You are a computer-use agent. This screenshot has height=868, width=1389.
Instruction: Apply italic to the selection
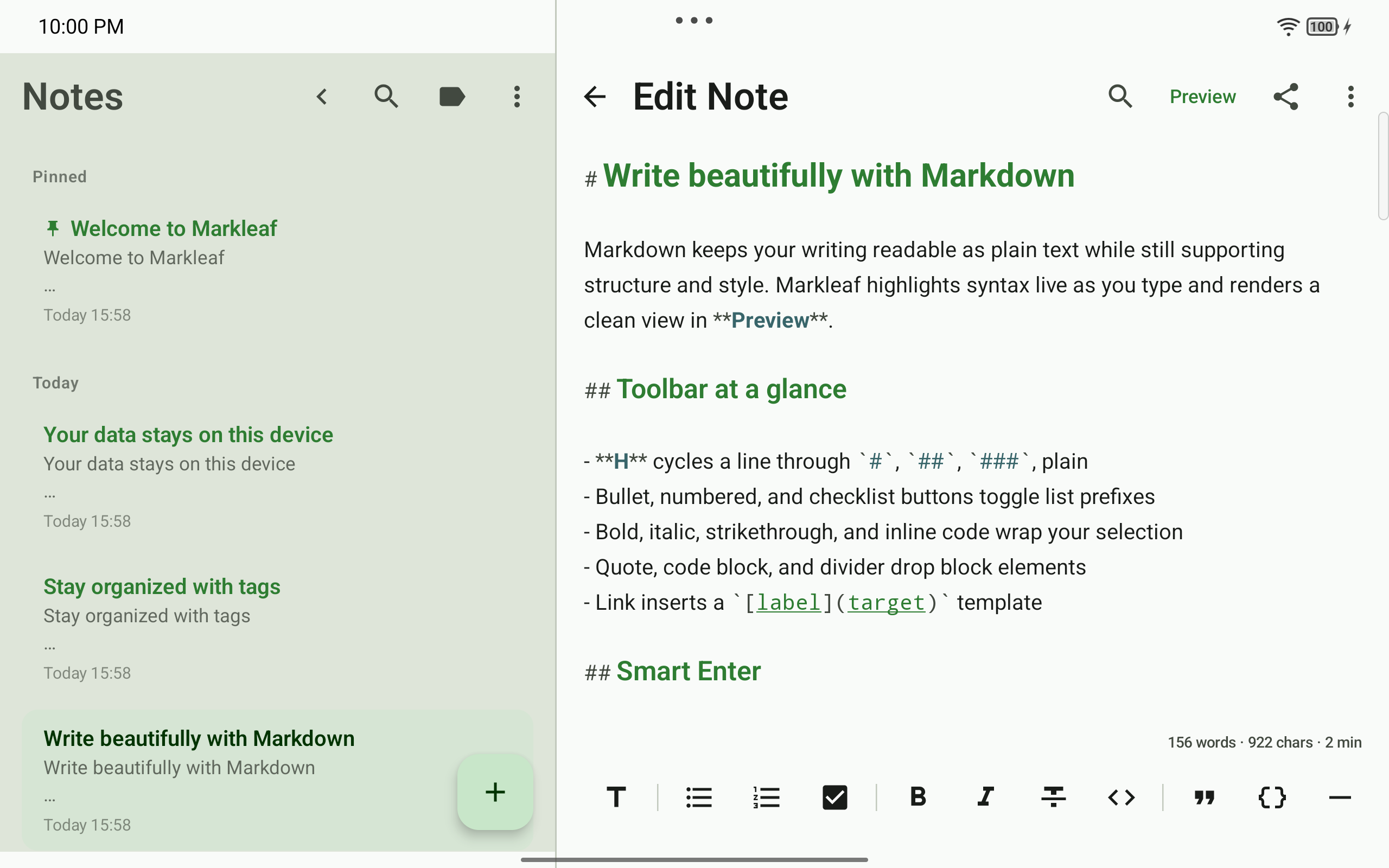pos(985,797)
